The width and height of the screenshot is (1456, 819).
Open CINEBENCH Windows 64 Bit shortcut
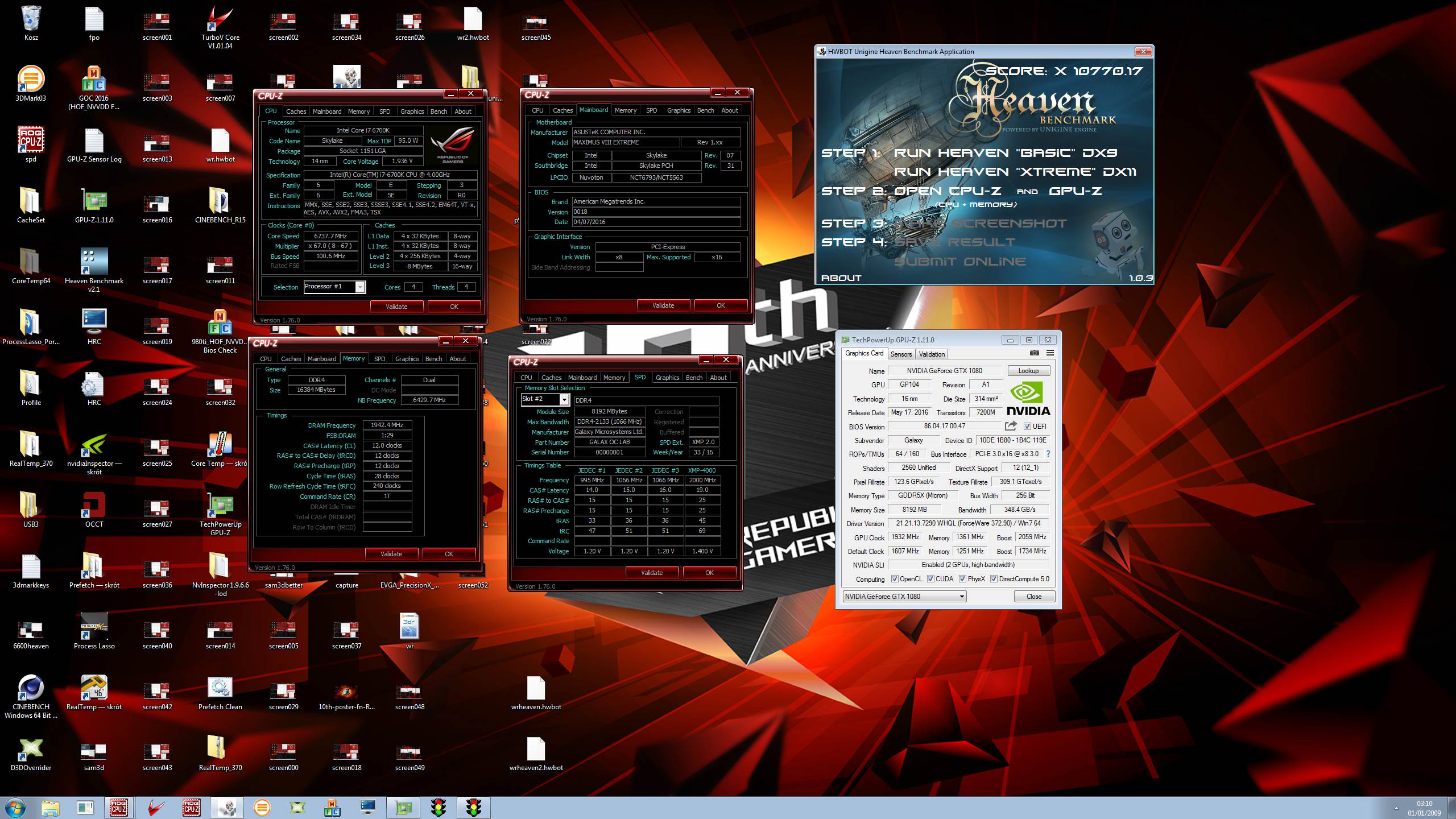pyautogui.click(x=31, y=696)
